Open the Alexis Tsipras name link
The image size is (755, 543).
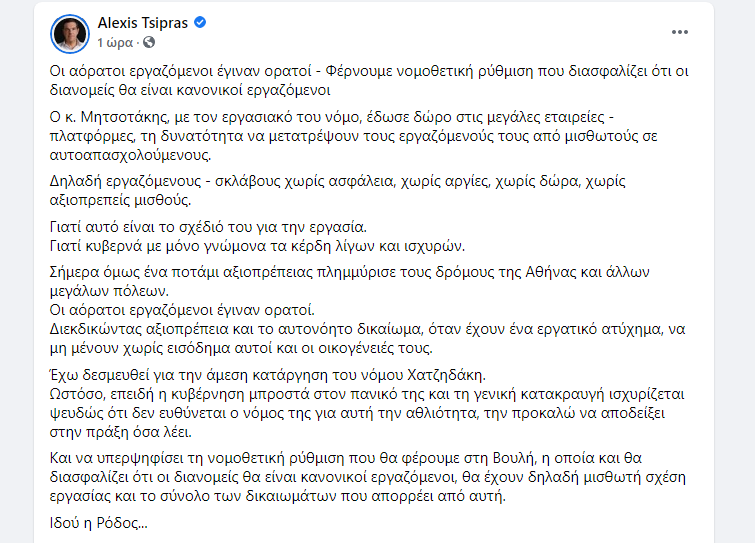143,23
